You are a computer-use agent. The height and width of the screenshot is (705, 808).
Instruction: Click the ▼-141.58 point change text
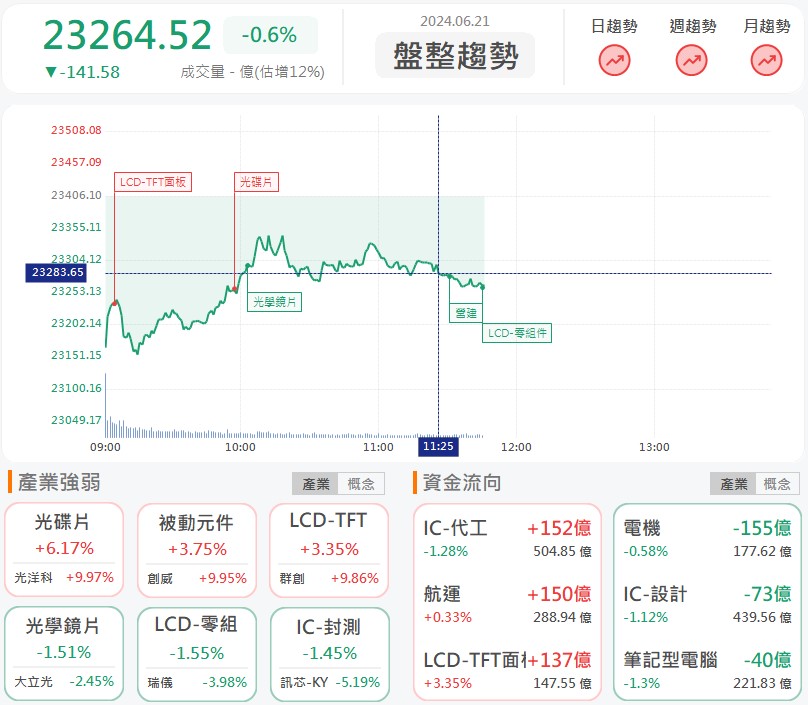(82, 72)
